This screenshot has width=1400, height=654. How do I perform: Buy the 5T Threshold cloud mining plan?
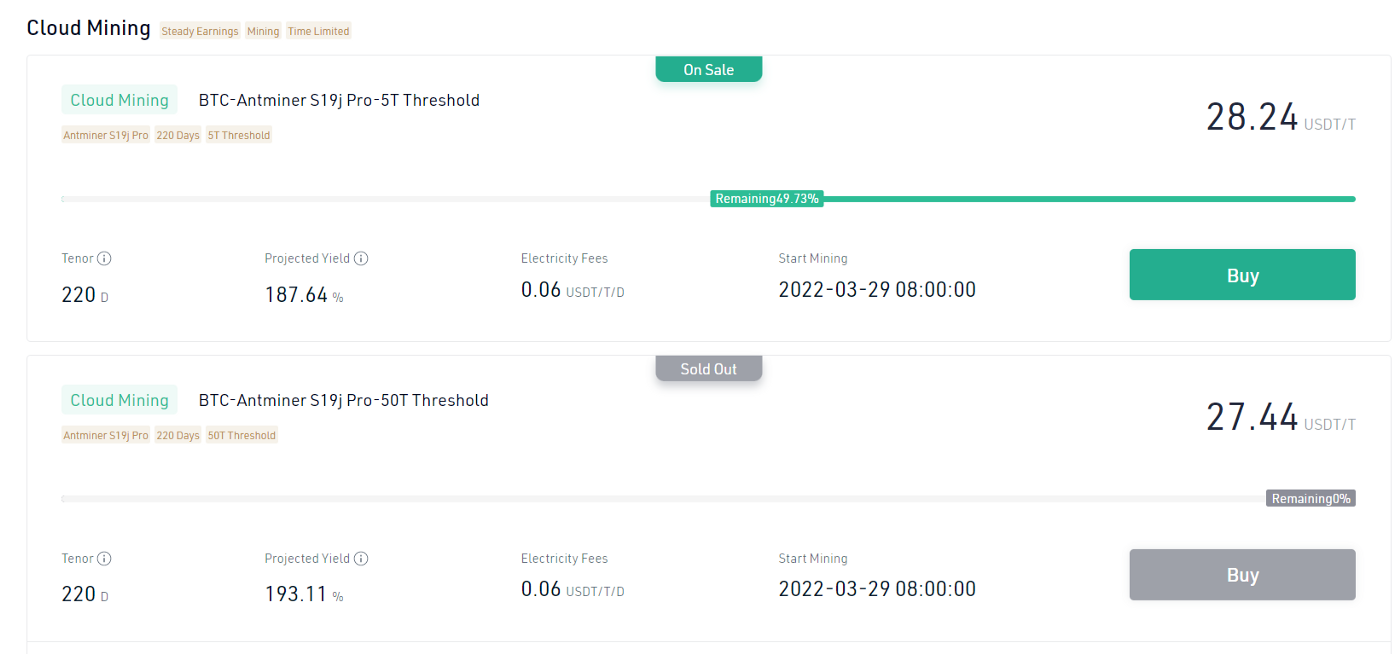point(1242,275)
